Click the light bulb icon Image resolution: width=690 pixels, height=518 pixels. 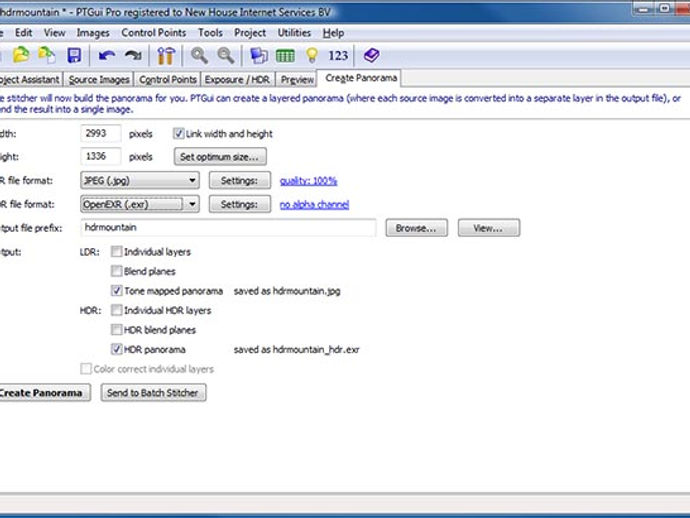[312, 55]
